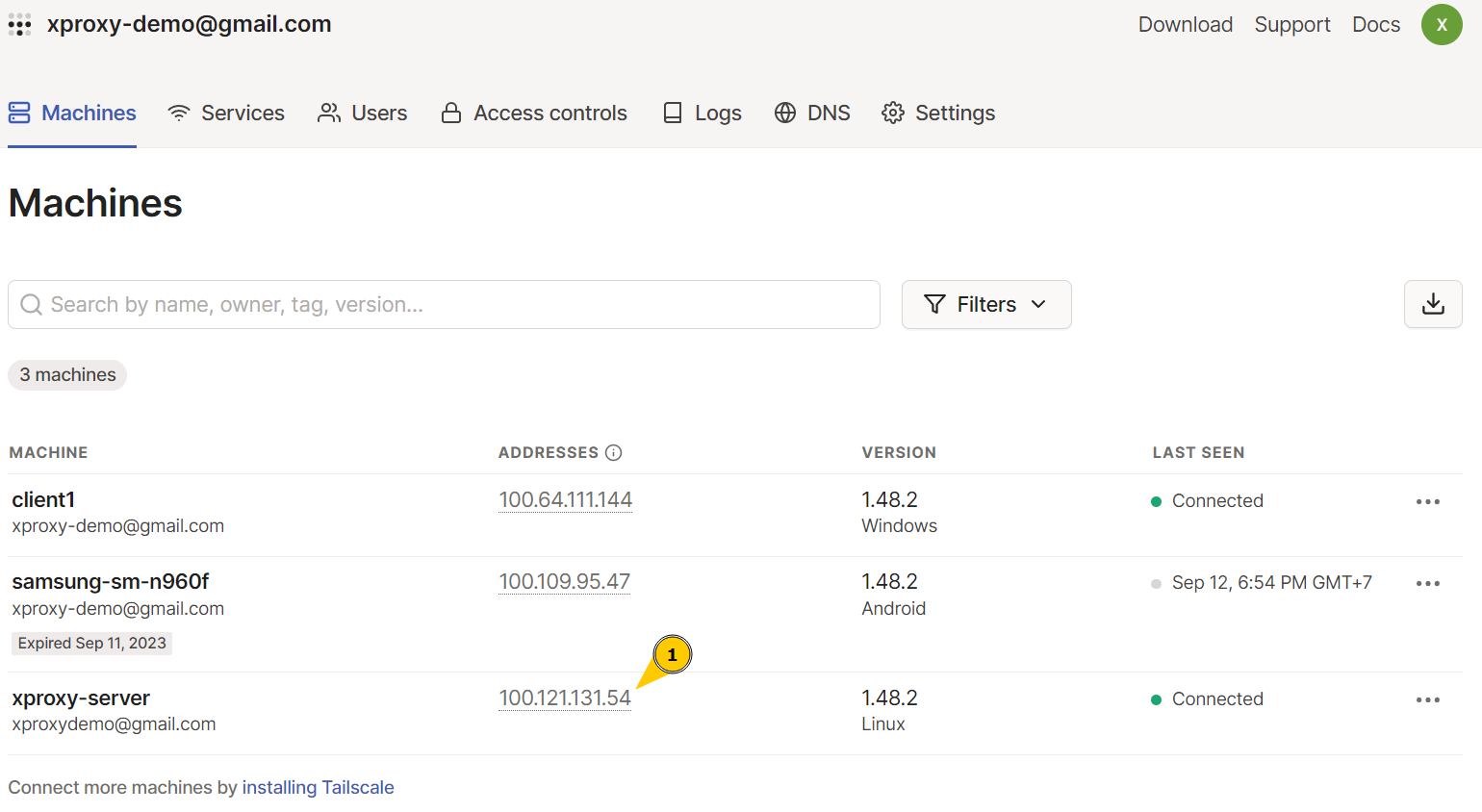Open the samsung-sm-n960f machine
Image resolution: width=1482 pixels, height=812 pixels.
[110, 581]
